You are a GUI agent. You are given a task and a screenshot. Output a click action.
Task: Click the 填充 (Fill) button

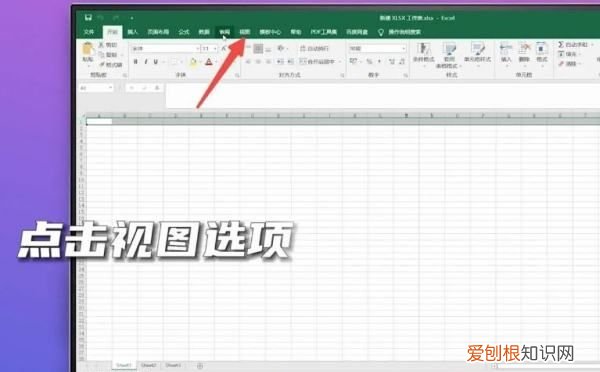[x=568, y=54]
